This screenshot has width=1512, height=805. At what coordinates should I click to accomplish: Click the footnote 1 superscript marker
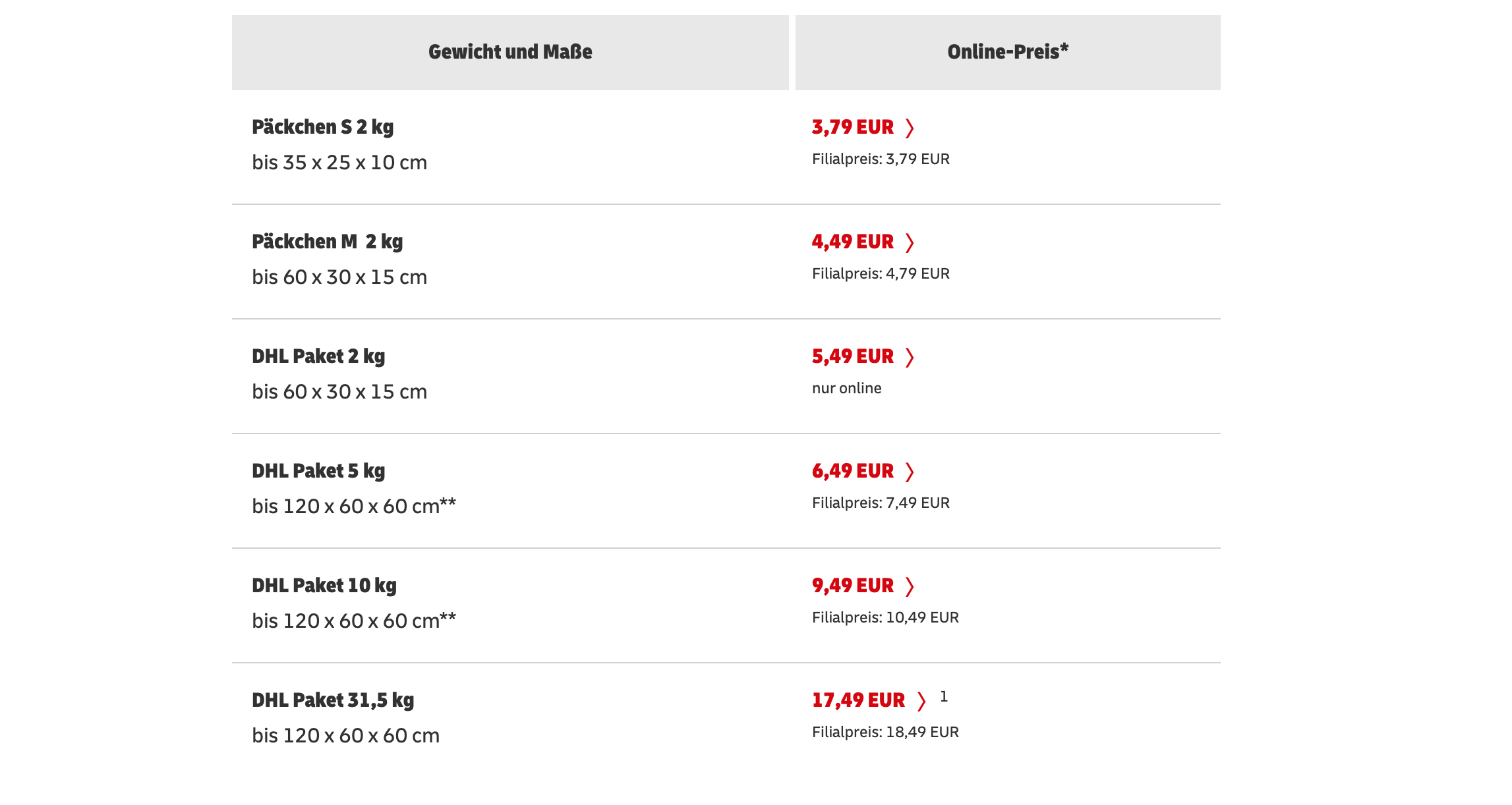(944, 696)
